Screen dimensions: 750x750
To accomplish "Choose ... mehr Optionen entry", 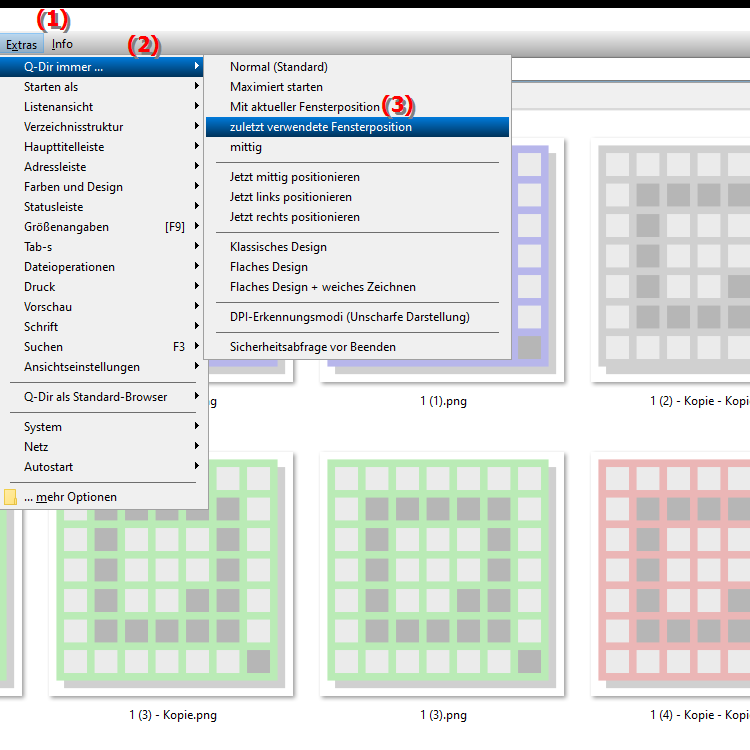I will click(x=101, y=497).
